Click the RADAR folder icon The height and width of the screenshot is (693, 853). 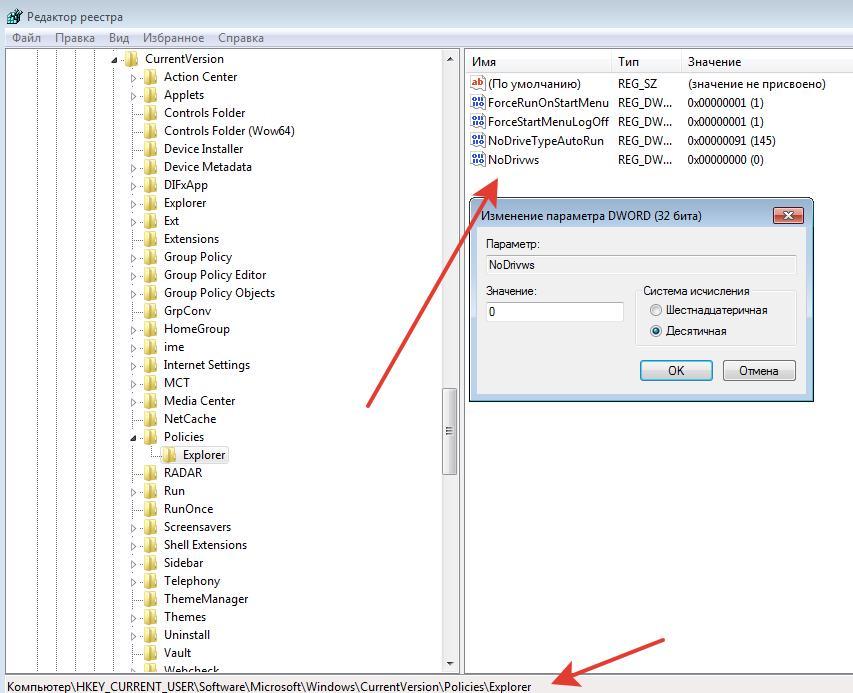pyautogui.click(x=151, y=473)
